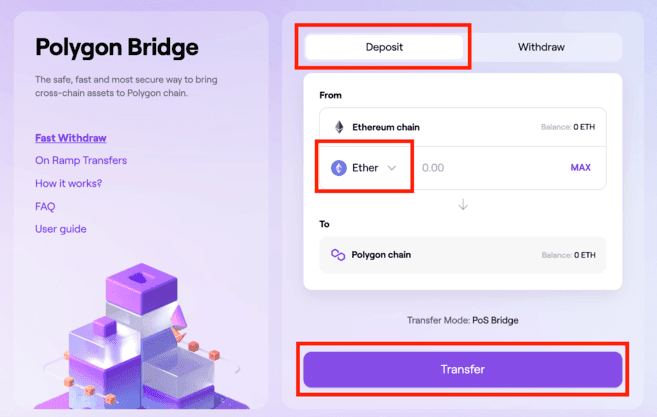Image resolution: width=657 pixels, height=417 pixels.
Task: Open the Withdraw tab
Action: [542, 47]
